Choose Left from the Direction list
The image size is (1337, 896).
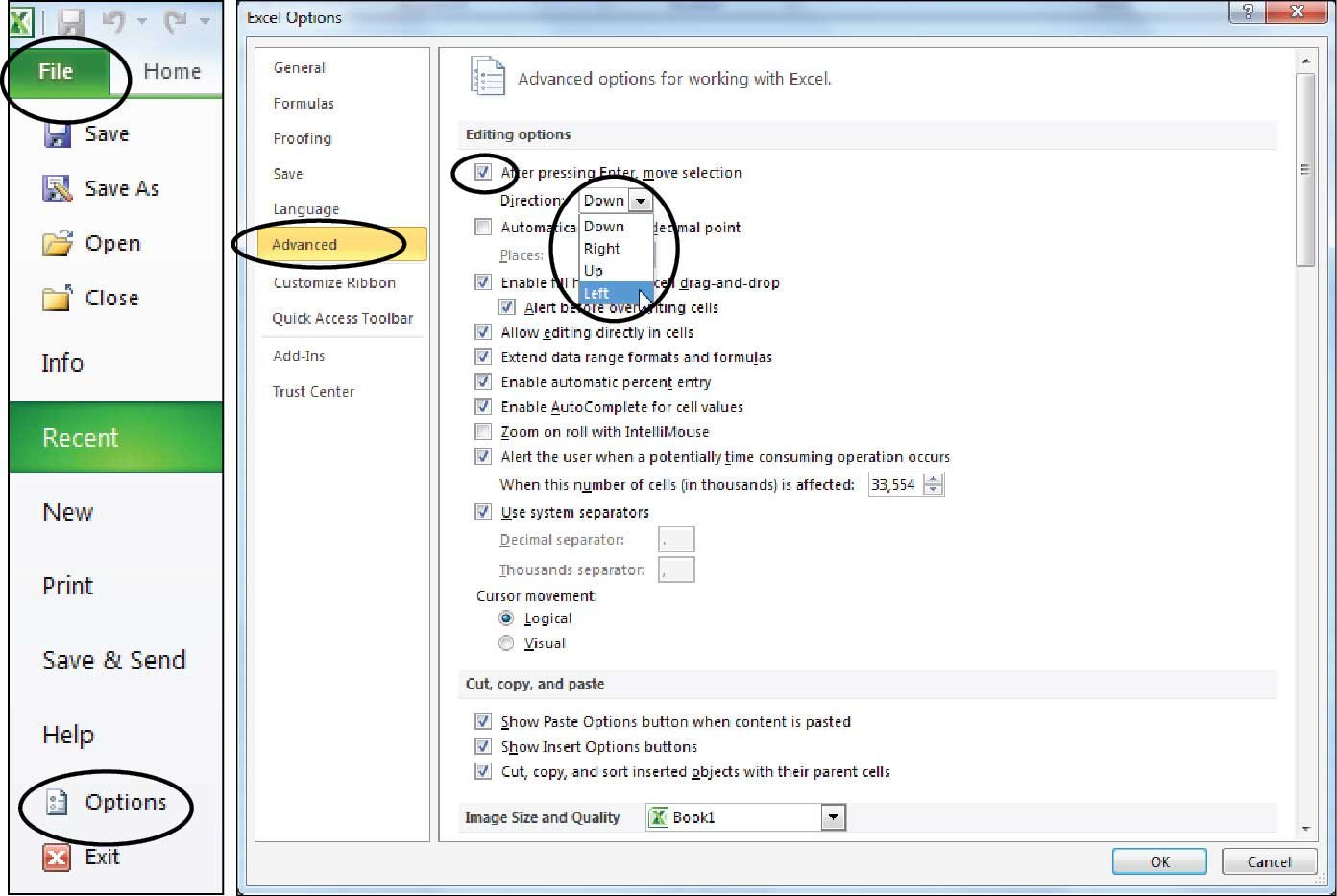click(617, 293)
